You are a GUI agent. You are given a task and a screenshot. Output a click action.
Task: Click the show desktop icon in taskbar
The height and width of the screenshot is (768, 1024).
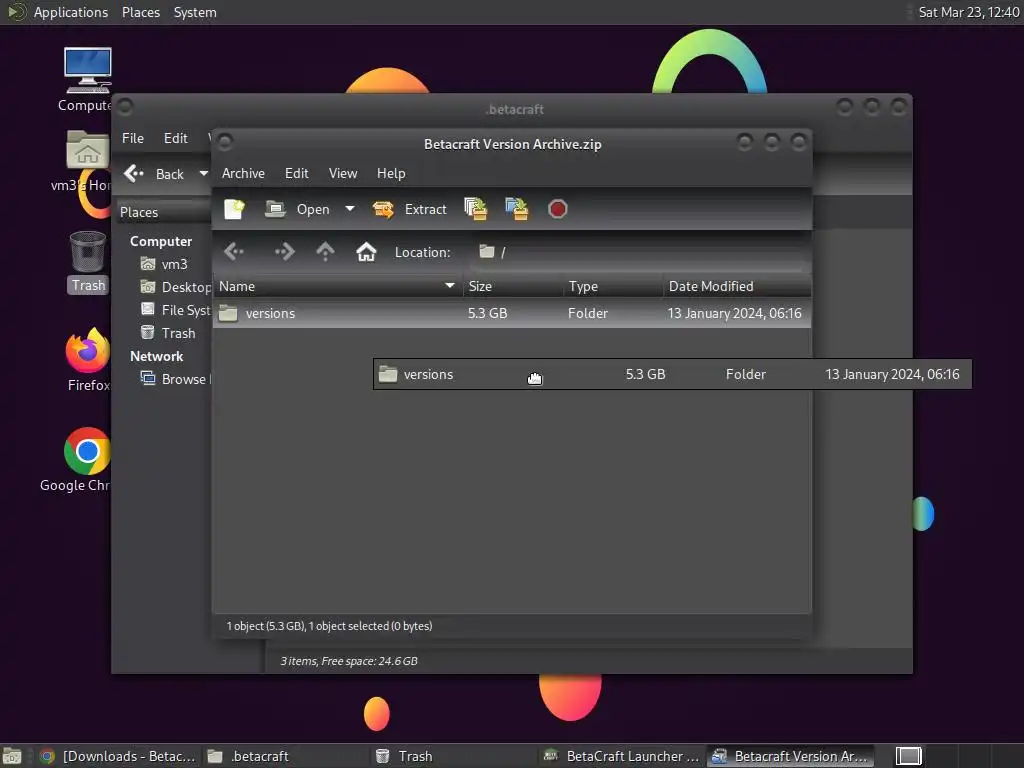pos(12,756)
